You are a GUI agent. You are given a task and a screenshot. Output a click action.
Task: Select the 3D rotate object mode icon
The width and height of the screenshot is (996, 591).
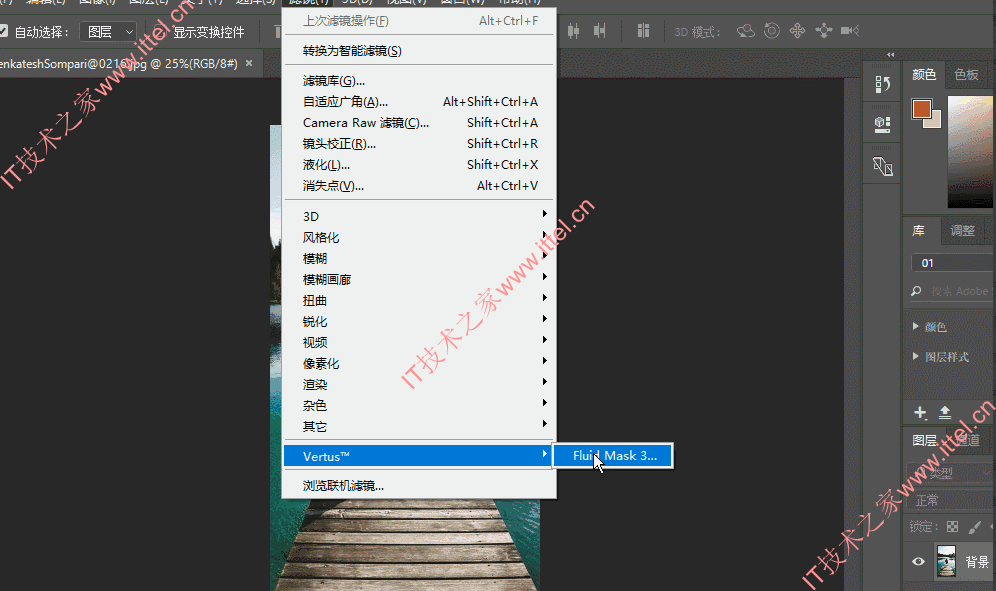tap(746, 31)
